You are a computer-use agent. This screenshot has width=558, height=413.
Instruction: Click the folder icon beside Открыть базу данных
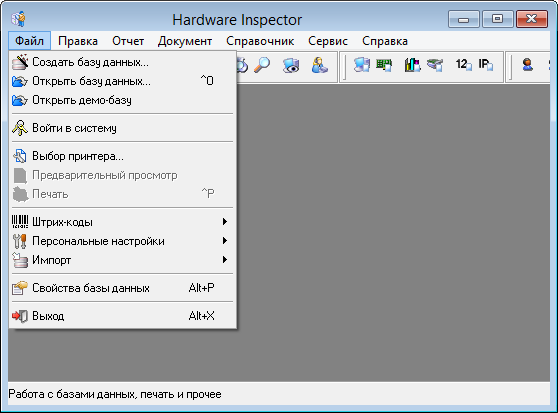[20, 81]
